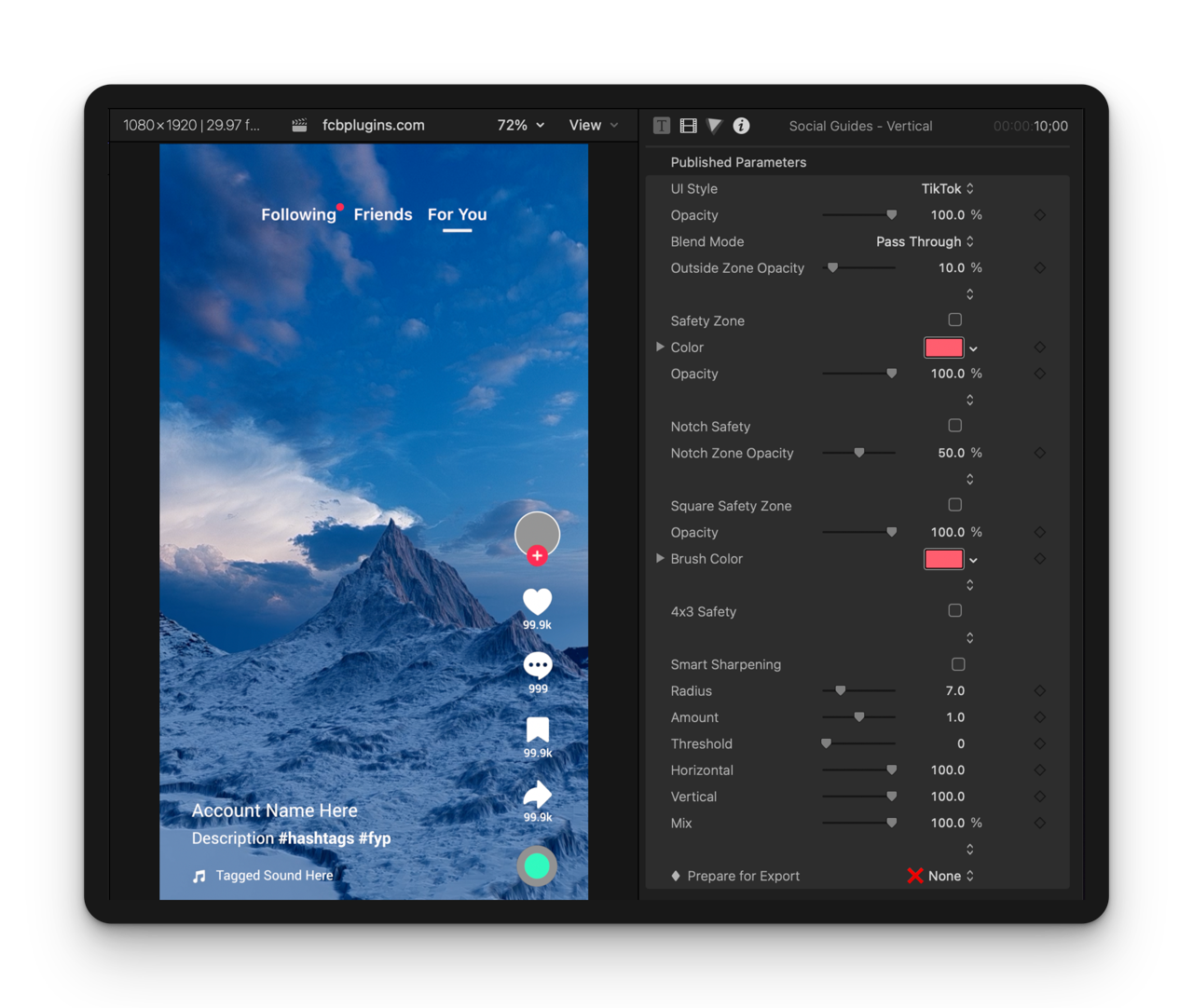
Task: Add keyframe diamond for Outside Zone Opacity
Action: [x=1040, y=268]
